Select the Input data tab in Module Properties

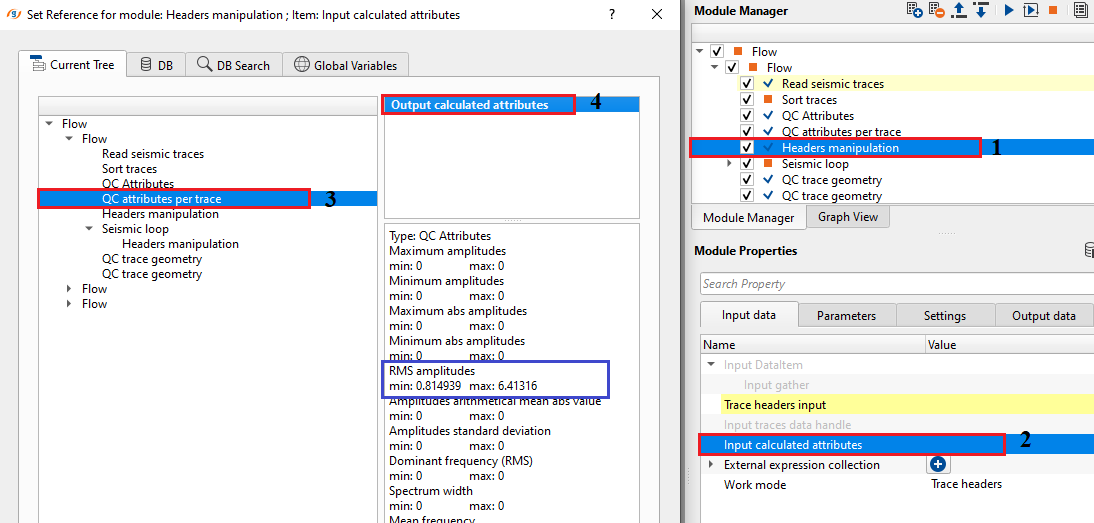click(748, 315)
